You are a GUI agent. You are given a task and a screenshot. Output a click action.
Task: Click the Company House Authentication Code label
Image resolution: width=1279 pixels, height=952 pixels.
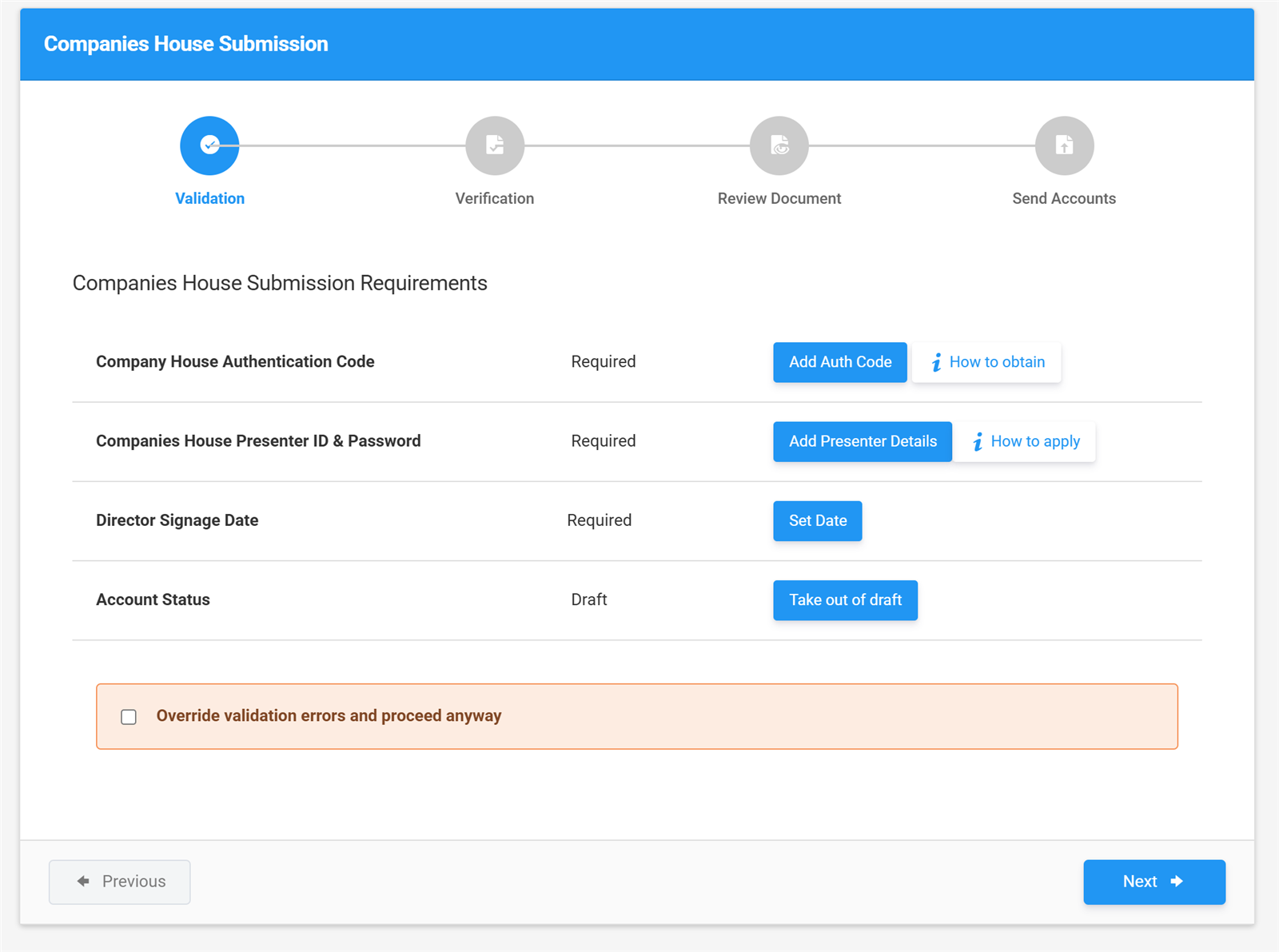[x=235, y=361]
